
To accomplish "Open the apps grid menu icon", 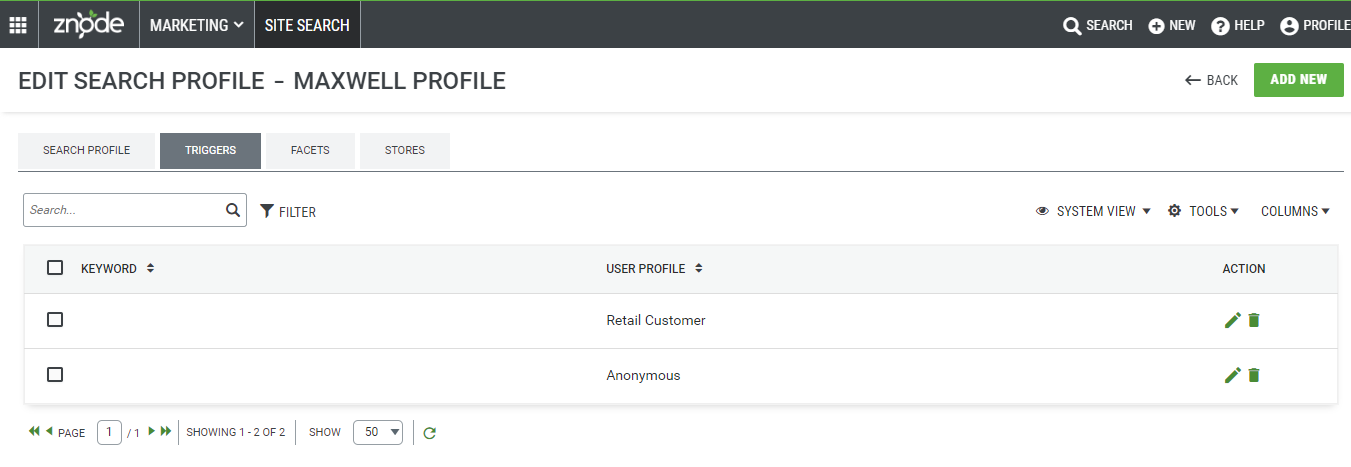I will pos(18,25).
